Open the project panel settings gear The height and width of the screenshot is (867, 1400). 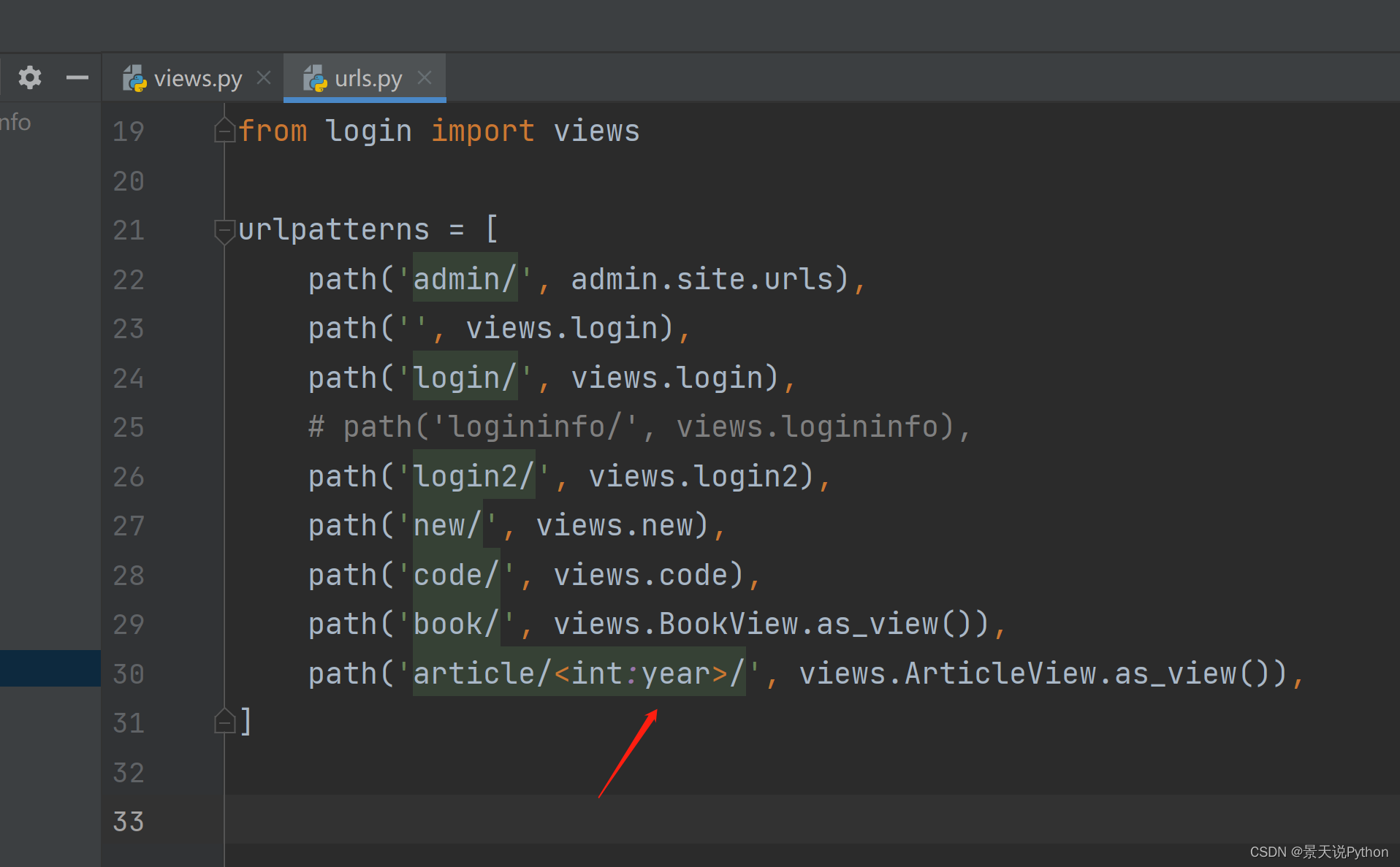[30, 77]
